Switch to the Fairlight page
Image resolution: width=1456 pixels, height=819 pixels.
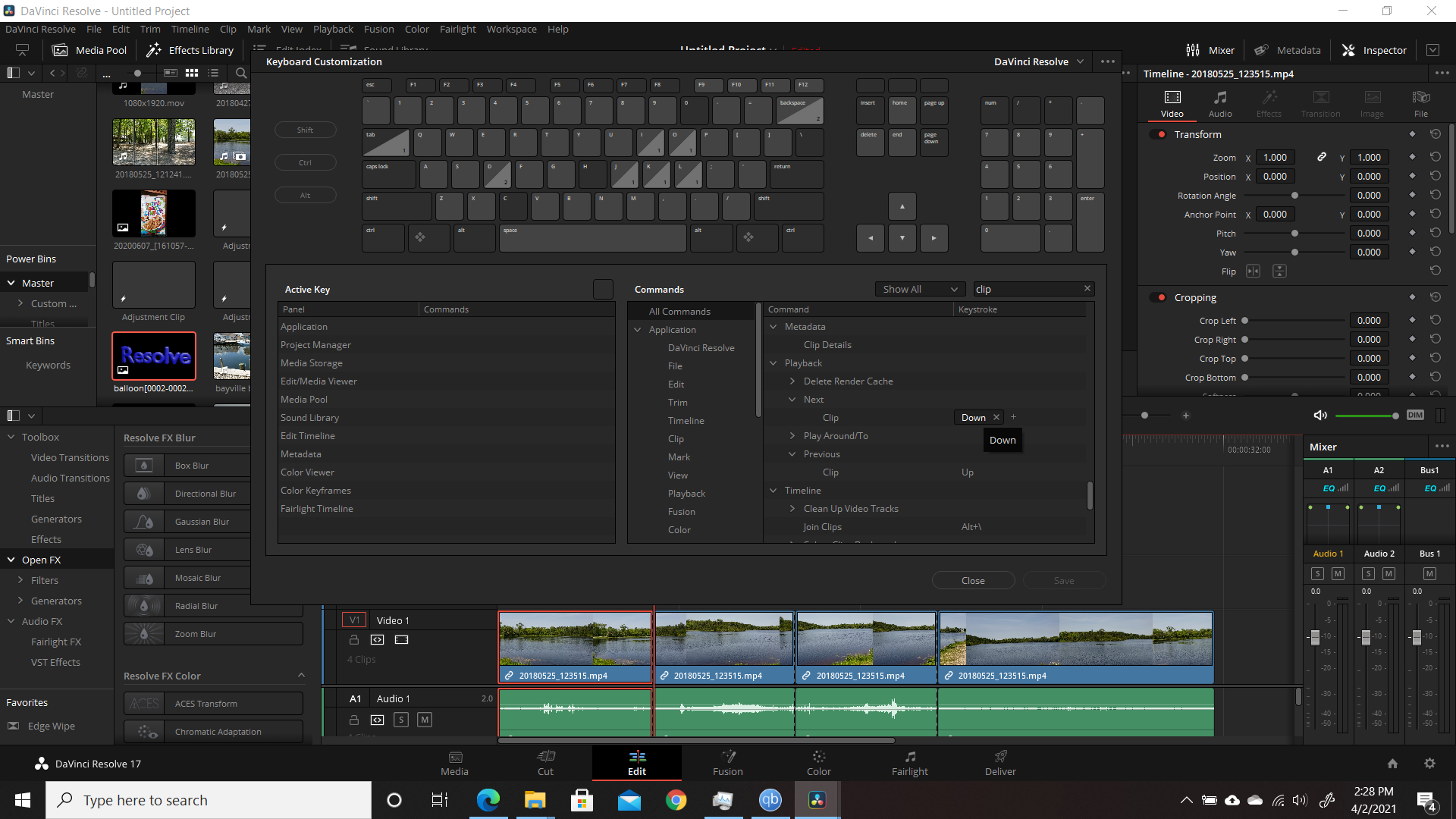[x=909, y=763]
